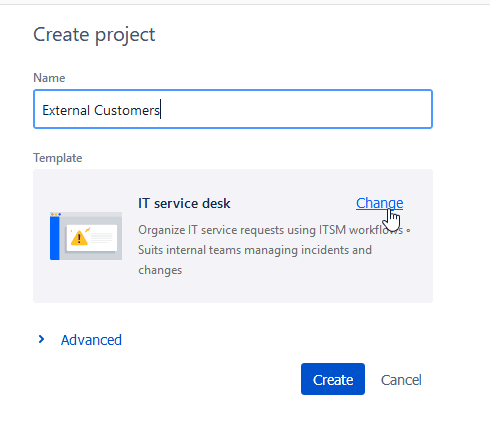
Task: Click the Create project dialog title
Action: [x=94, y=35]
